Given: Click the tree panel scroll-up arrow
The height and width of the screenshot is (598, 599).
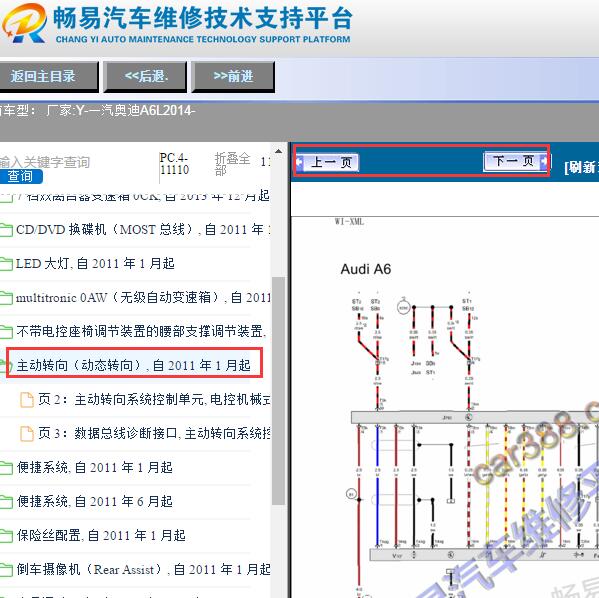Looking at the screenshot, I should [x=278, y=151].
